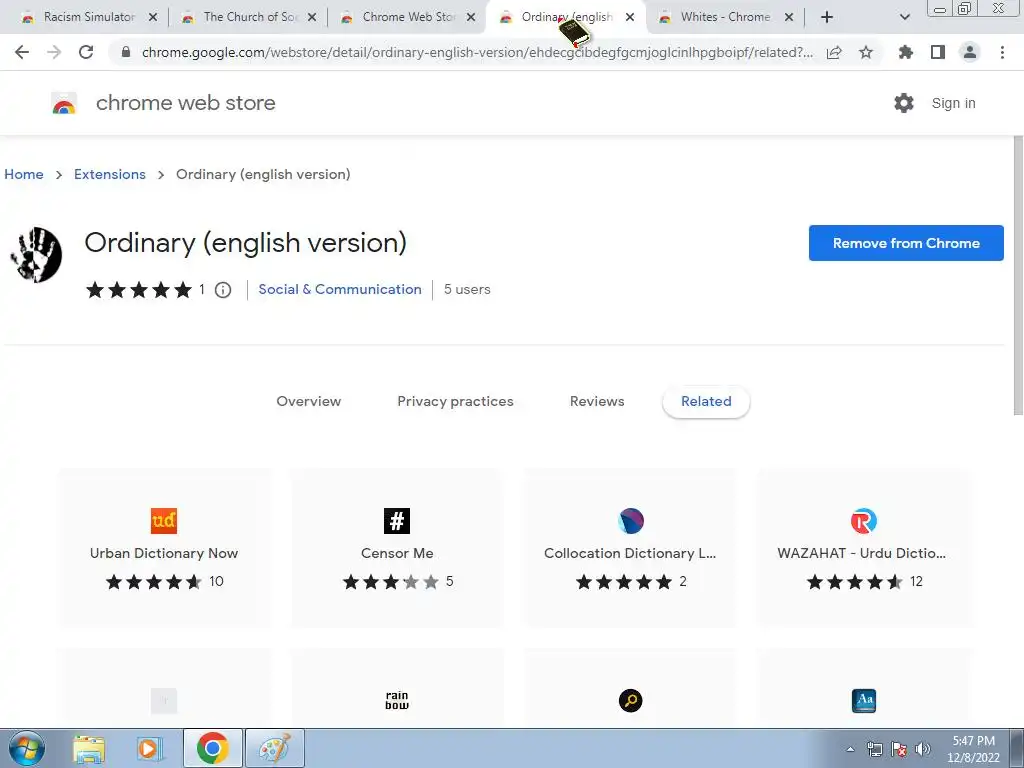Open the Extensions puzzle-piece menu
This screenshot has width=1024, height=768.
[x=906, y=52]
